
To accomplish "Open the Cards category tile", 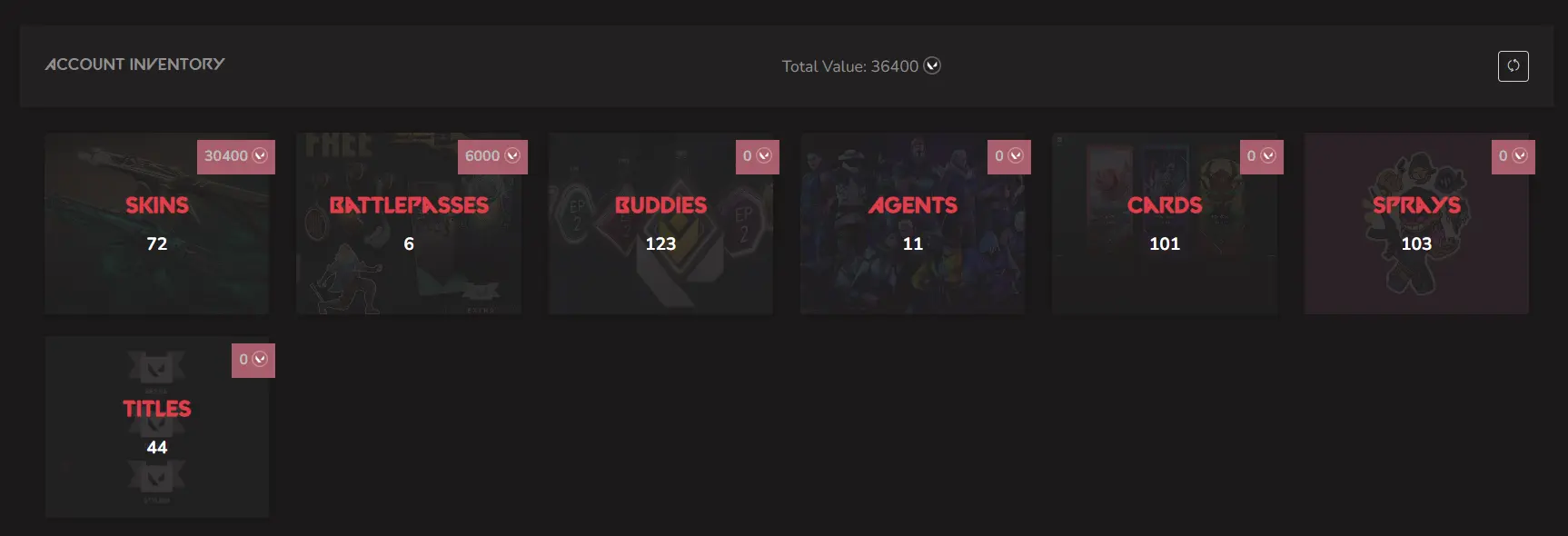I will pos(1165,223).
